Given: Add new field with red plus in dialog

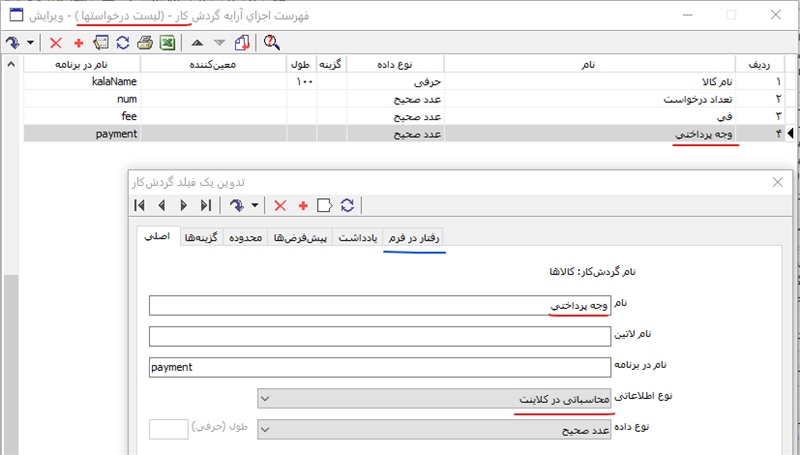Looking at the screenshot, I should (303, 205).
